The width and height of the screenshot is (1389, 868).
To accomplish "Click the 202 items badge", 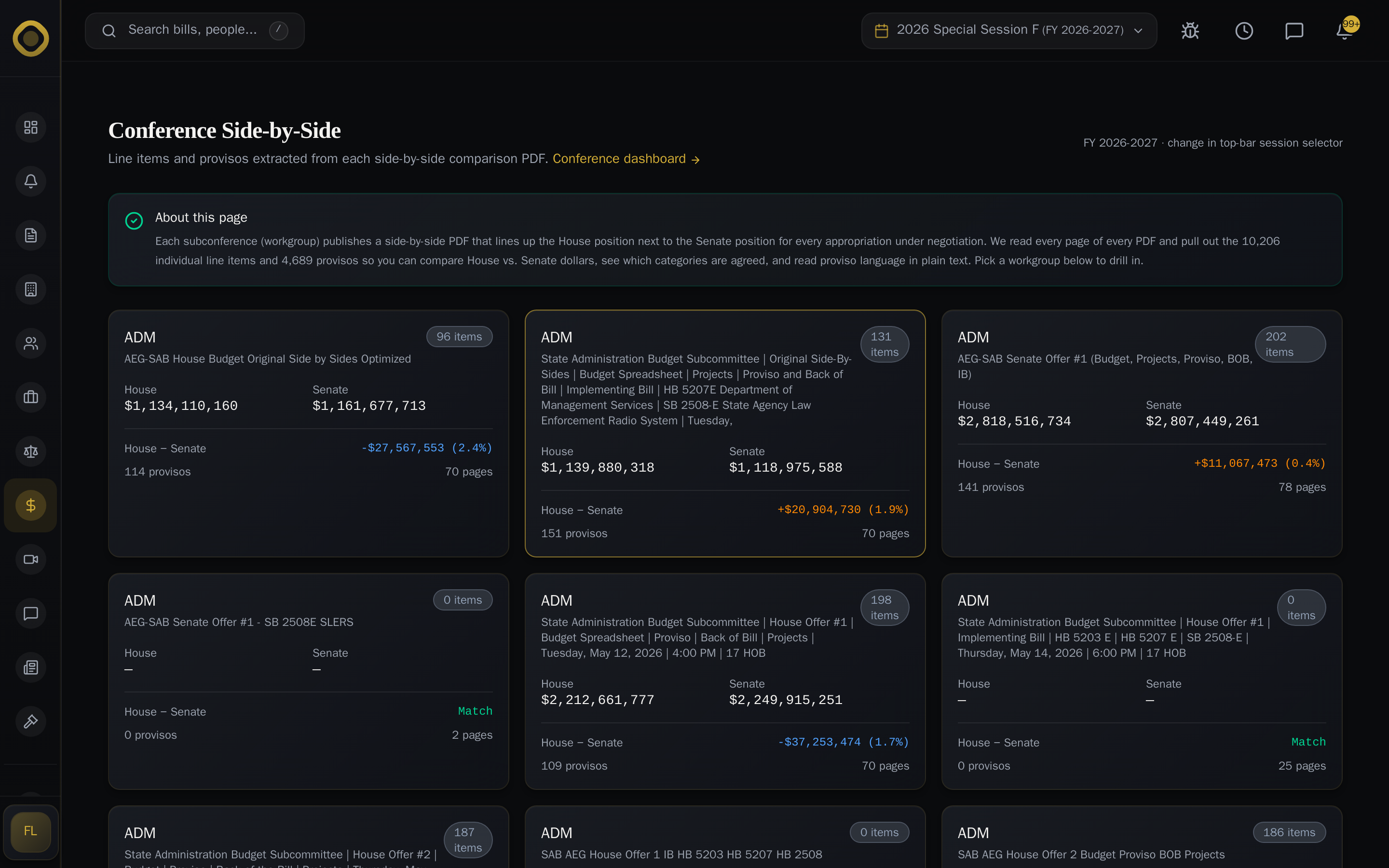I will click(x=1290, y=344).
